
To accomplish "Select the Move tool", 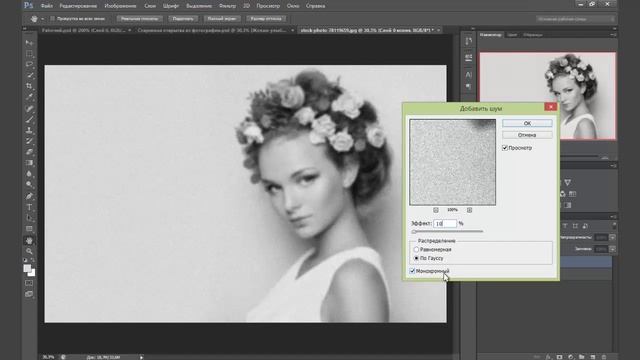I will click(29, 43).
